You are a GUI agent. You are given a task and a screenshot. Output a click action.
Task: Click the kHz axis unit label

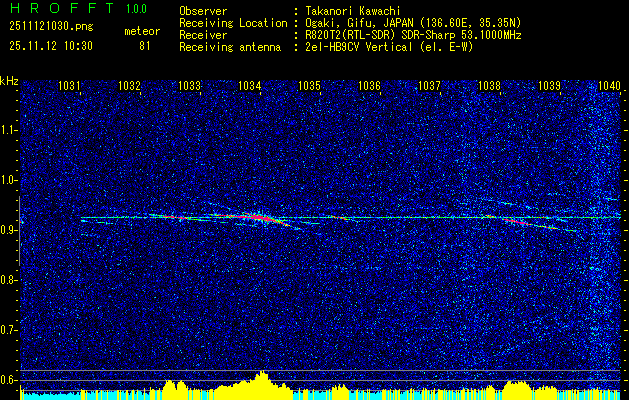[x=9, y=81]
